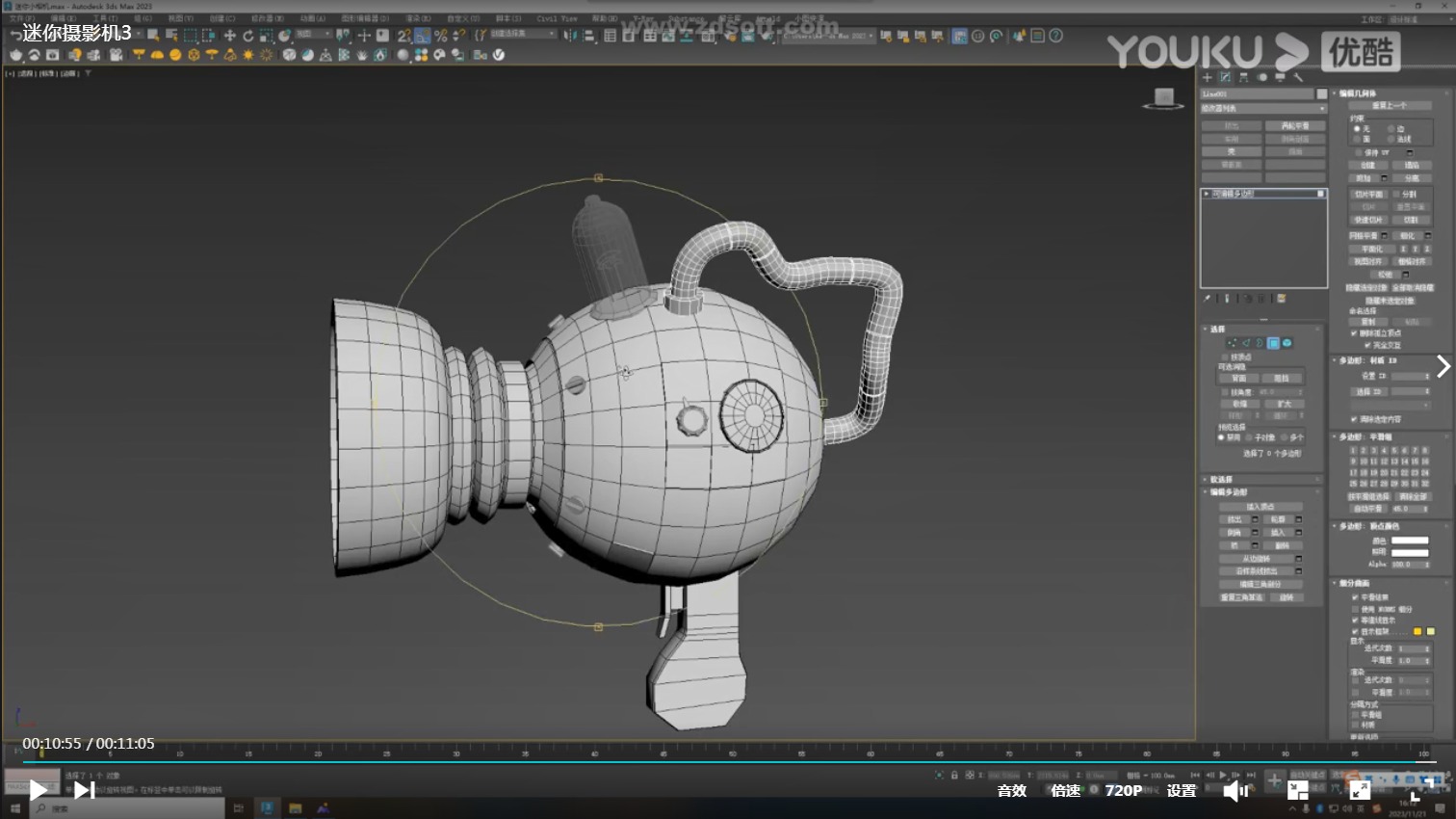Click the yellow sphere icon in second toolbar
This screenshot has height=819, width=1456.
(x=175, y=55)
